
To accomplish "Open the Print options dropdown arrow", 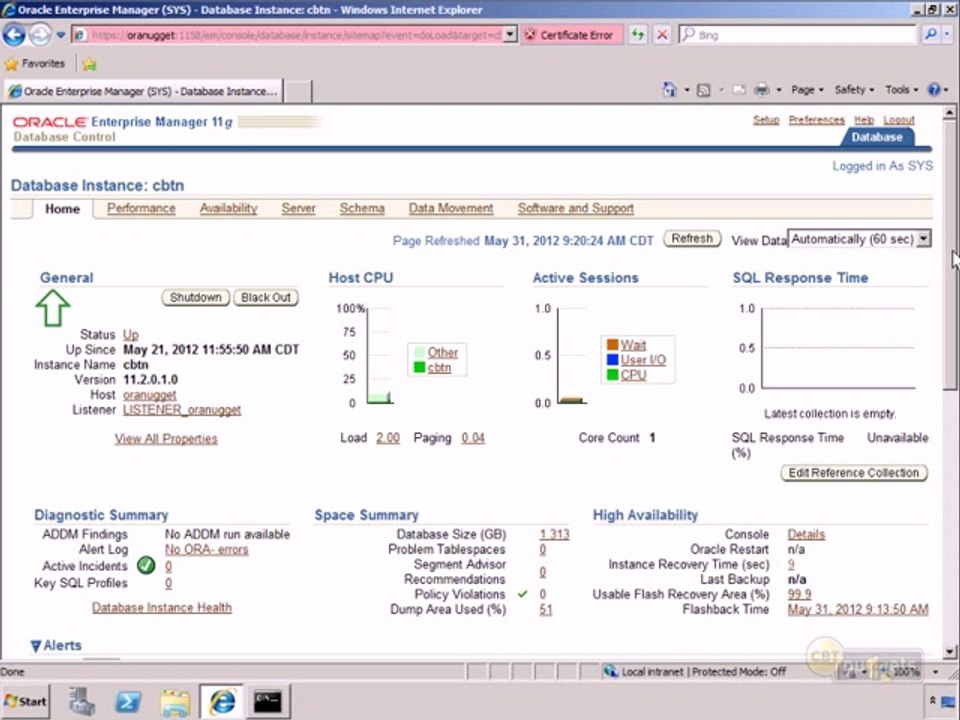I will 779,90.
